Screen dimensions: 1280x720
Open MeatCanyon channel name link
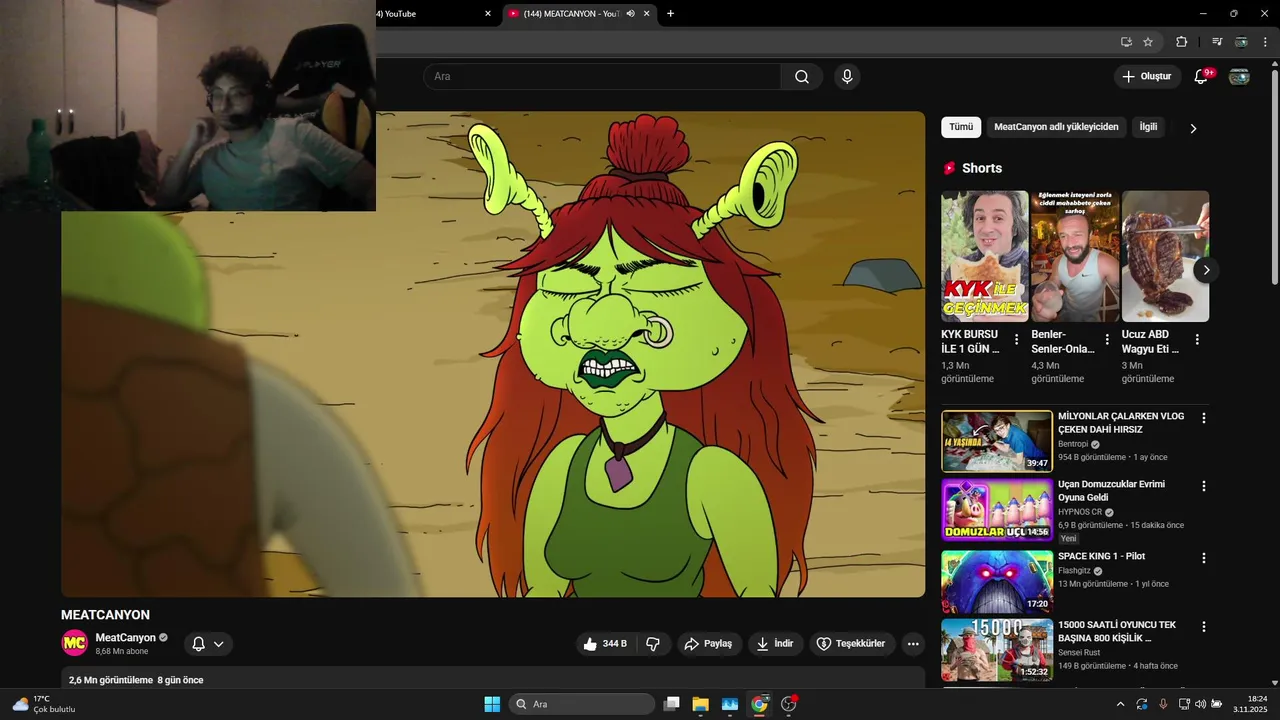pos(126,638)
